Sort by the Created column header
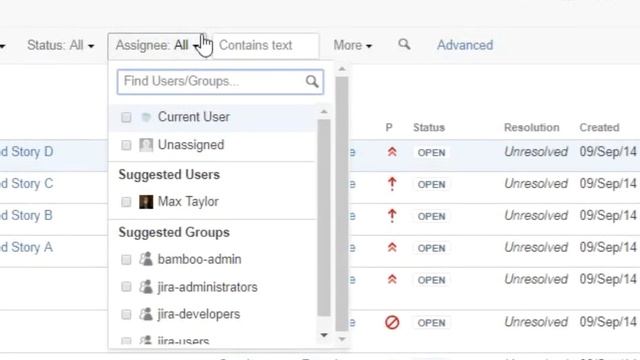Viewport: 640px width, 360px height. click(599, 128)
